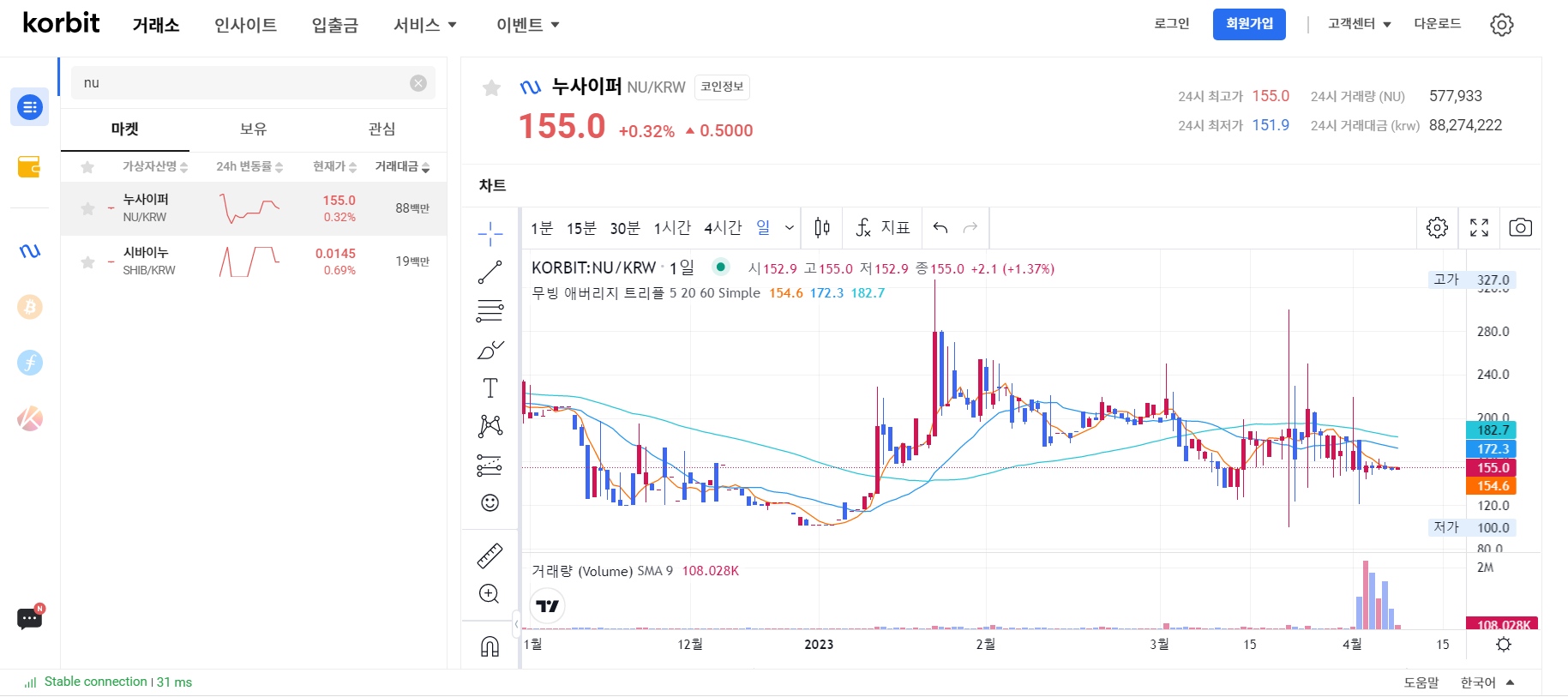Click the 회원가입 button
Image resolution: width=1568 pixels, height=697 pixels.
click(1249, 24)
